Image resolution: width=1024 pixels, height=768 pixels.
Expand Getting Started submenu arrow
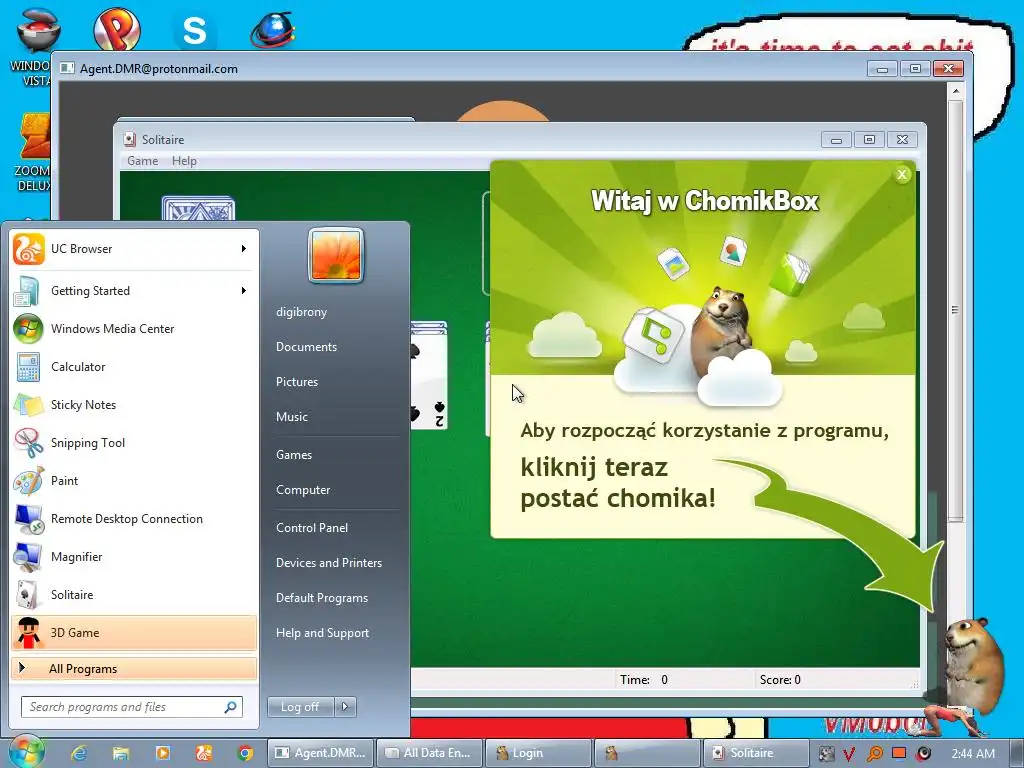pyautogui.click(x=244, y=291)
